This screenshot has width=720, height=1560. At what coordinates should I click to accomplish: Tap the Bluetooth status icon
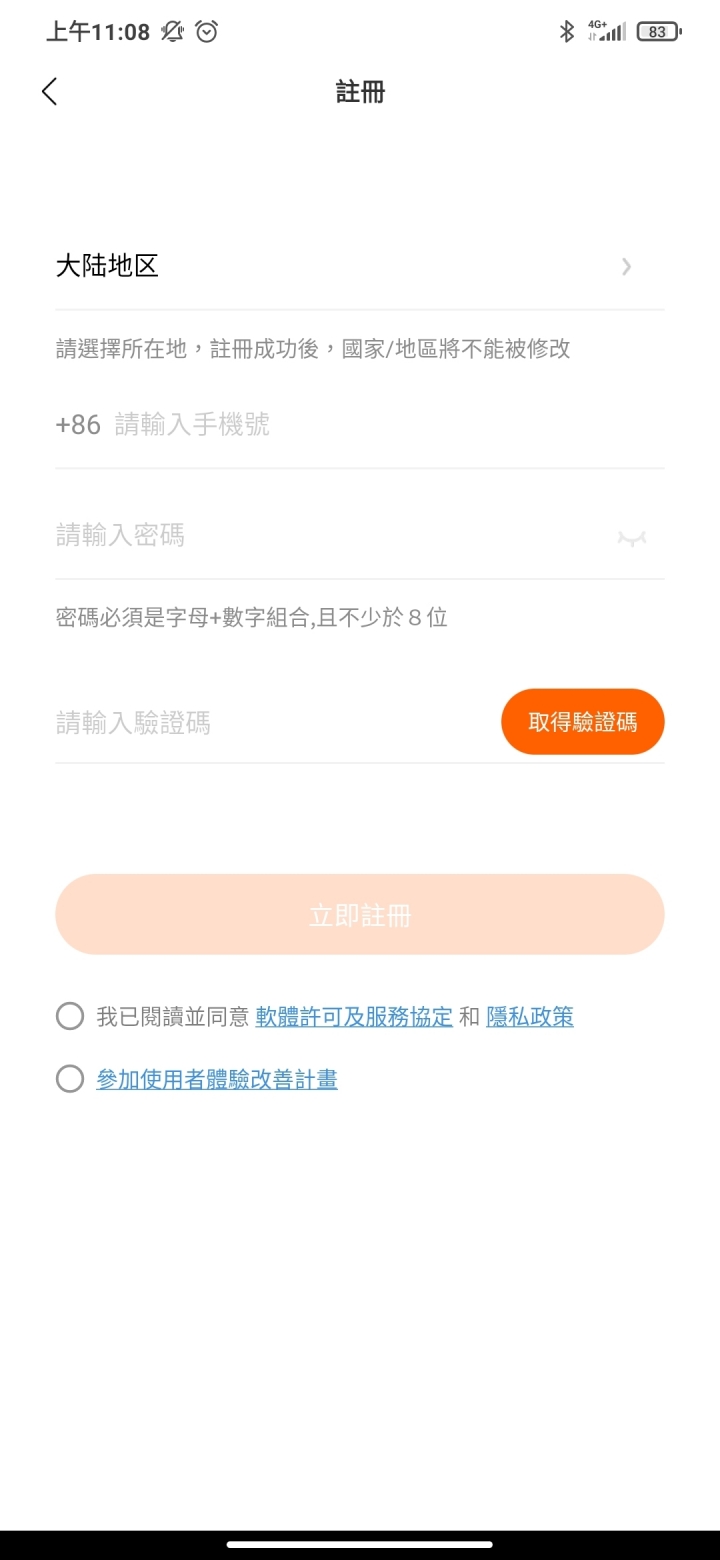point(566,32)
